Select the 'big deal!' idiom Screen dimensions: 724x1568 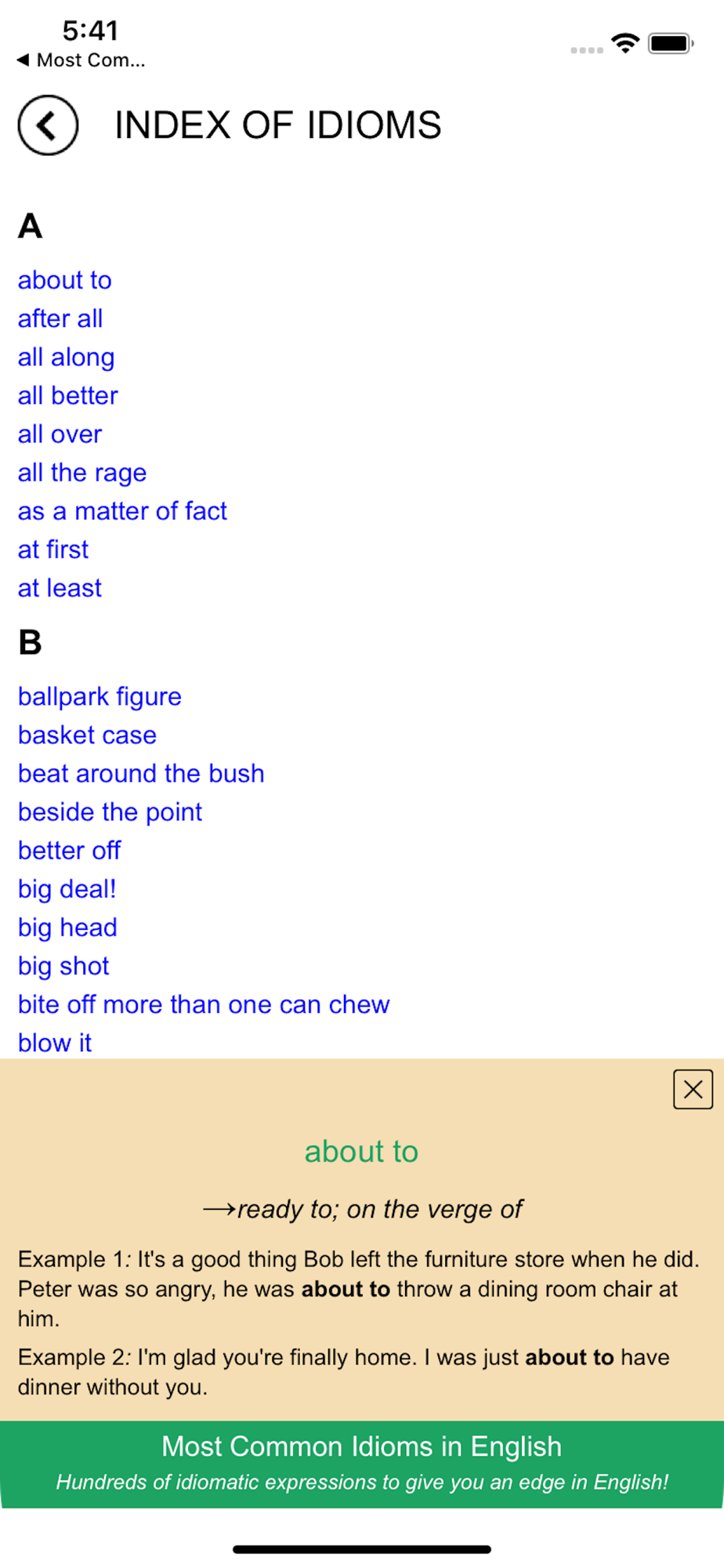(67, 889)
